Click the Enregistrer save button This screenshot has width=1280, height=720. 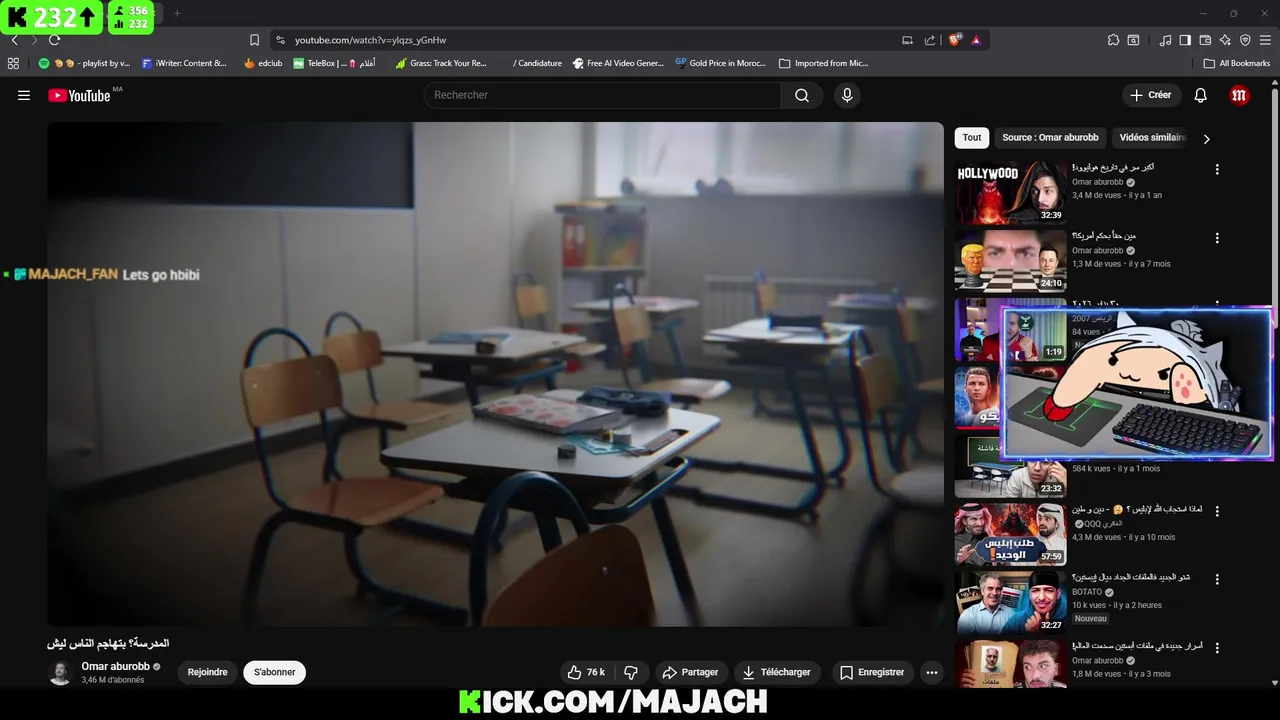pos(871,672)
